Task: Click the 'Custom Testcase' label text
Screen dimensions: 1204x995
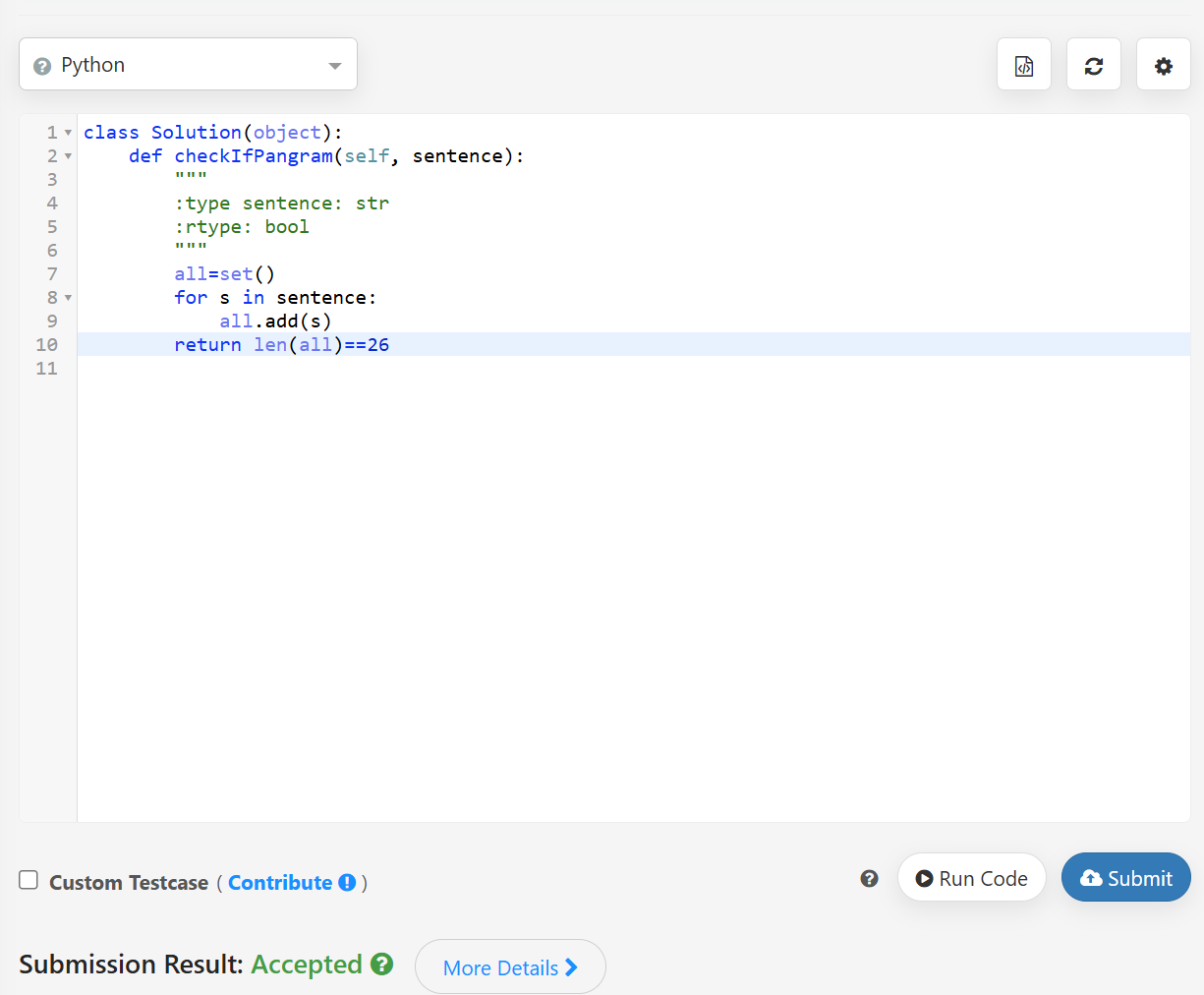Action: [x=129, y=883]
